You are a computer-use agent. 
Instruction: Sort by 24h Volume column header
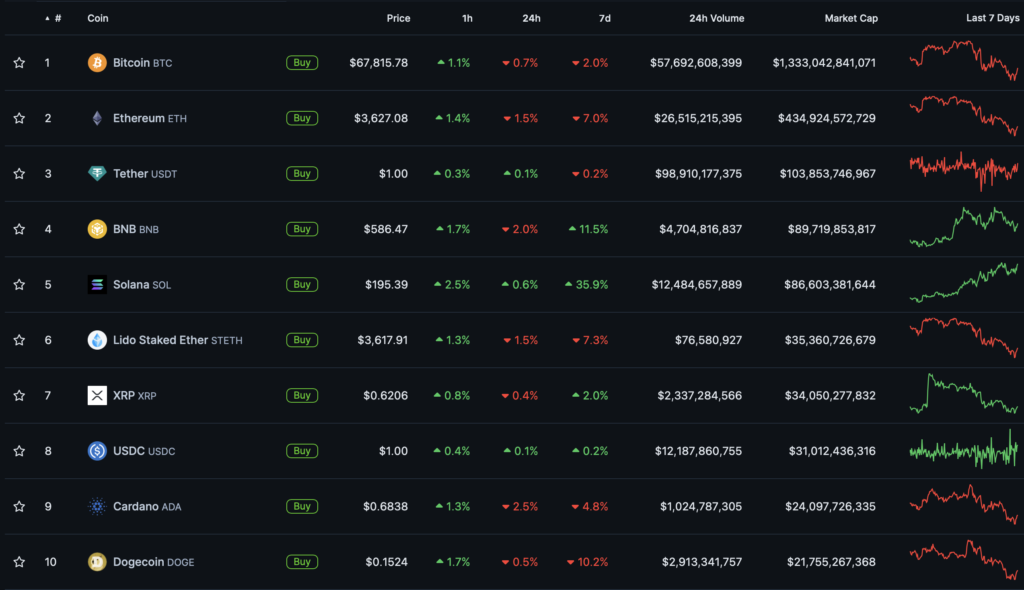pos(715,18)
